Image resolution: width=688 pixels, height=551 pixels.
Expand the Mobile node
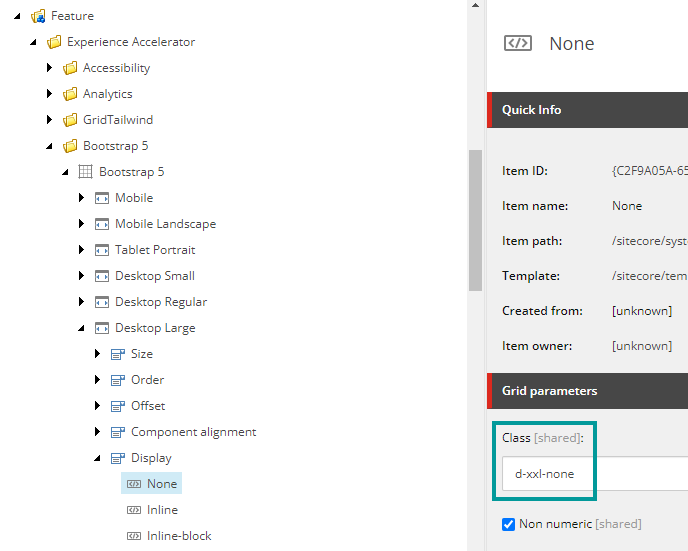pyautogui.click(x=81, y=197)
